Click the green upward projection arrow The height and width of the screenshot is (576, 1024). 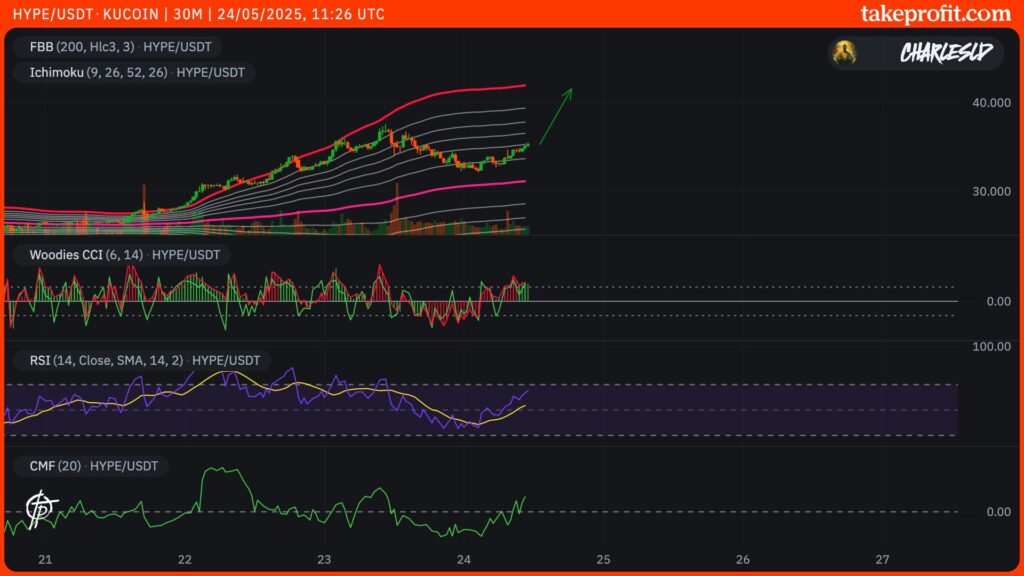555,116
